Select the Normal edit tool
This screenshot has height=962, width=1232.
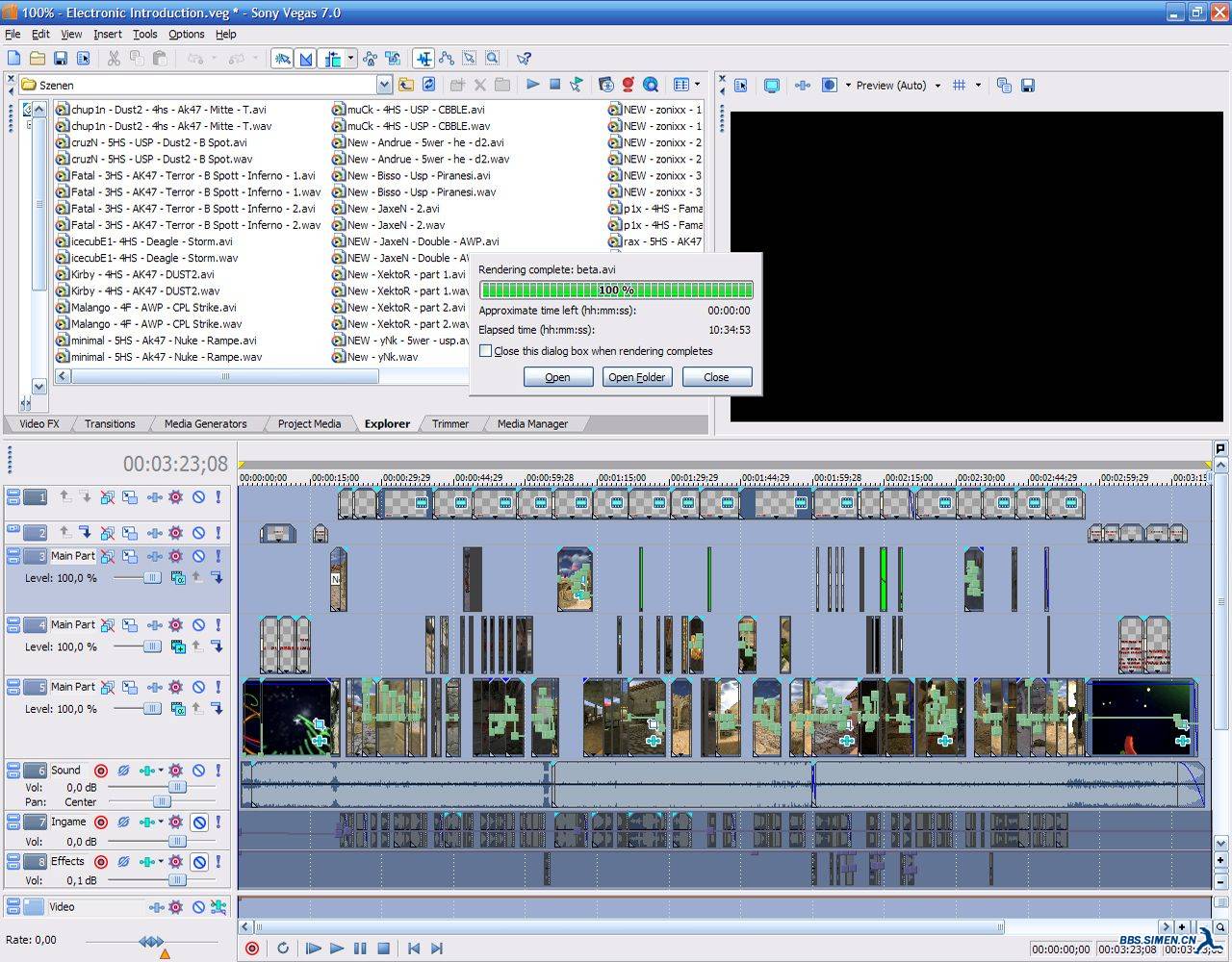click(x=423, y=59)
